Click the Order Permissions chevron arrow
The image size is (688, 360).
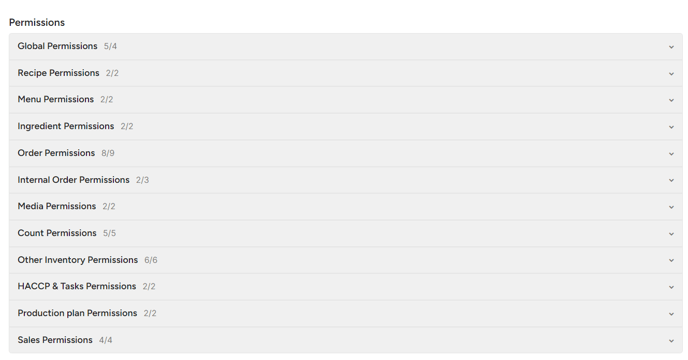(671, 154)
